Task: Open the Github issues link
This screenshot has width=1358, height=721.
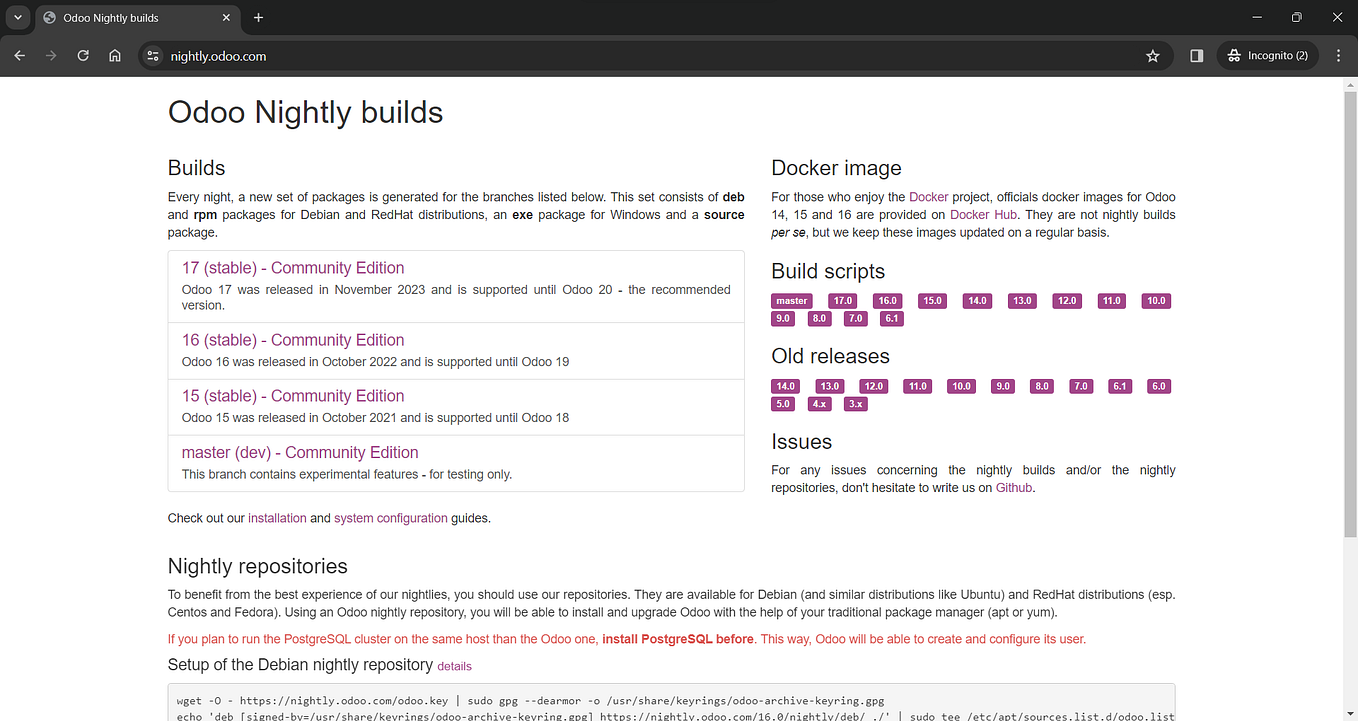Action: coord(1013,487)
